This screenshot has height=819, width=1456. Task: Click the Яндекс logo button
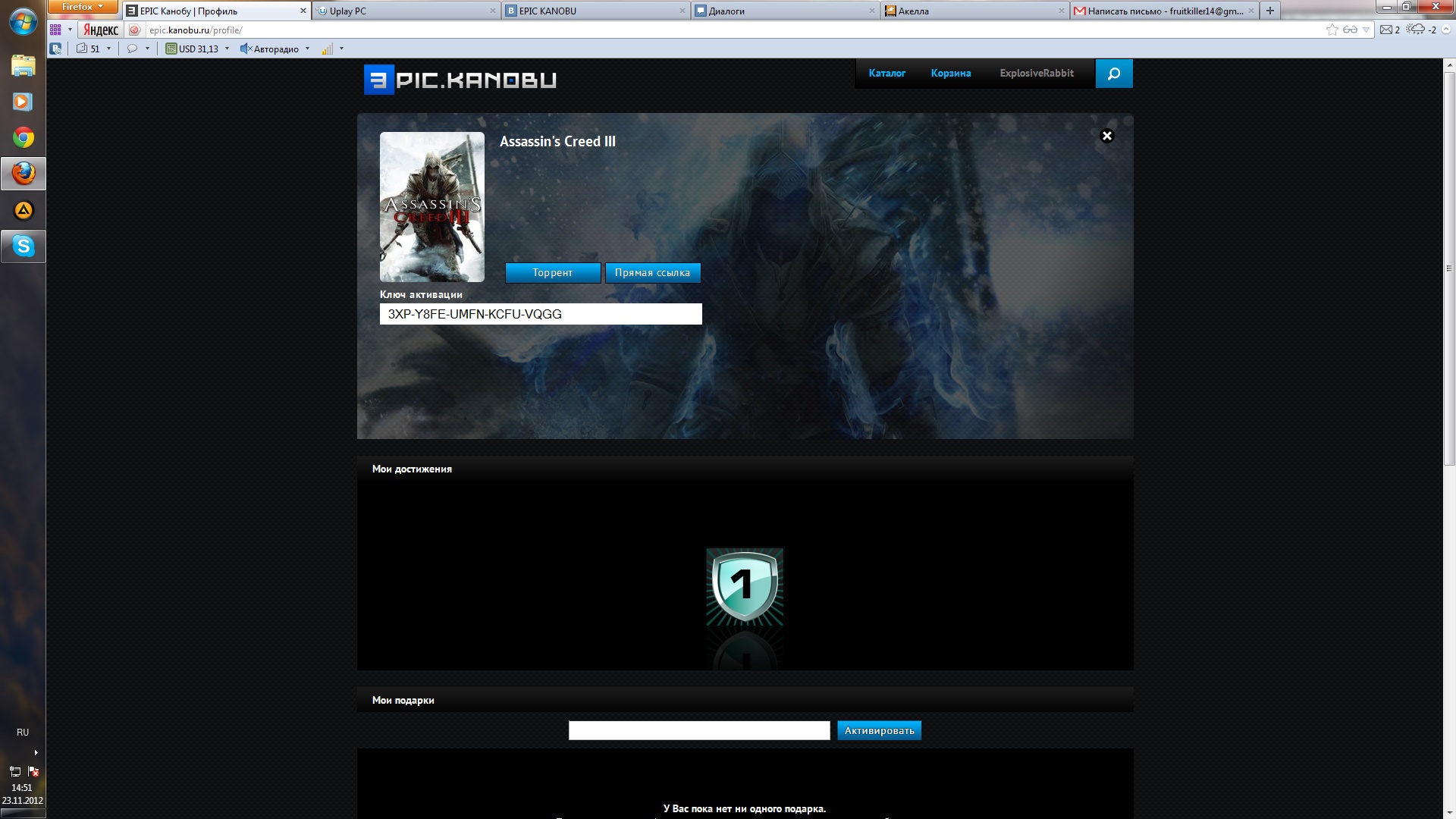101,30
